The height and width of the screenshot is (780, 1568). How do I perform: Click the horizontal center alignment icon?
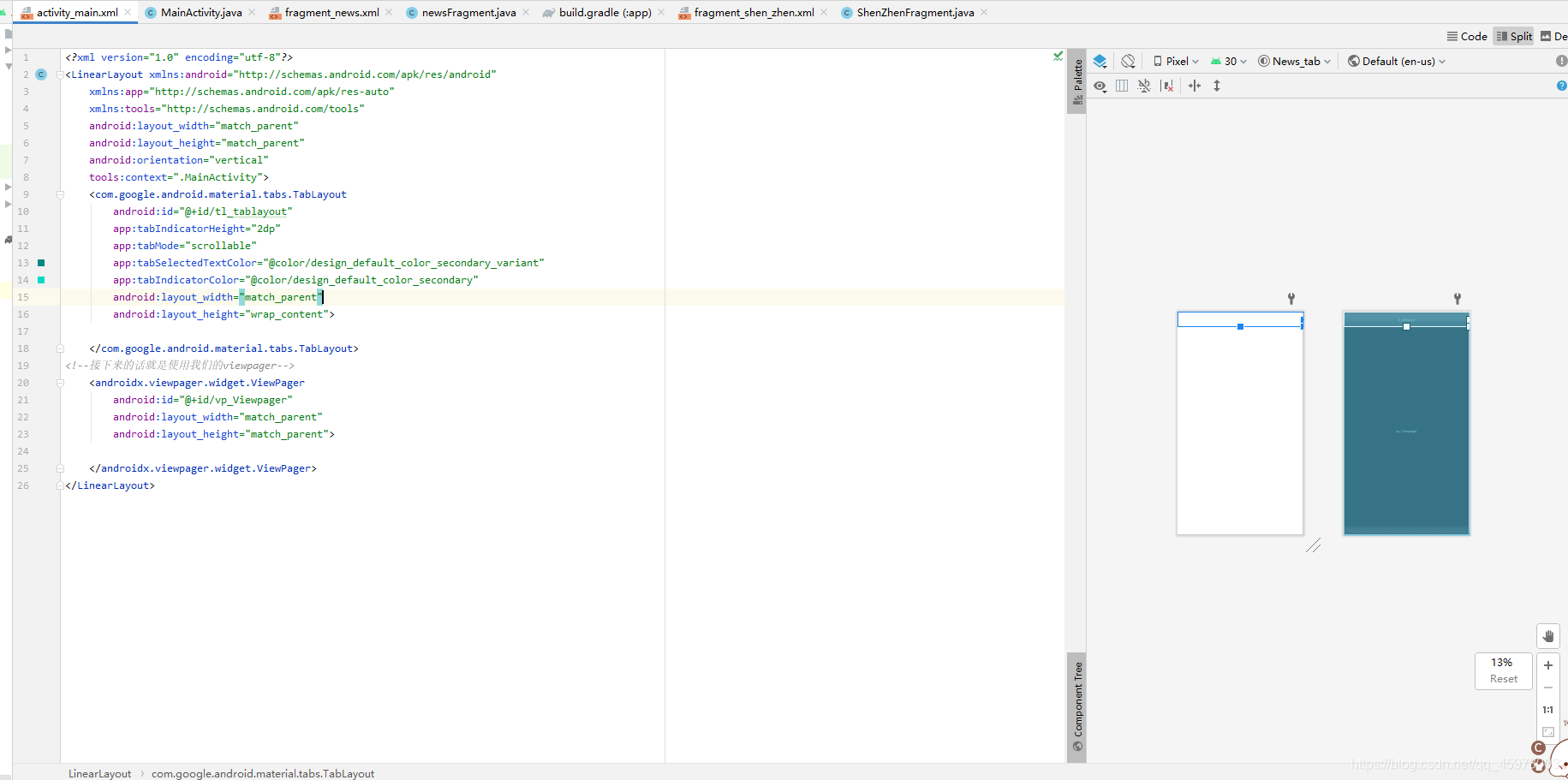click(1195, 86)
